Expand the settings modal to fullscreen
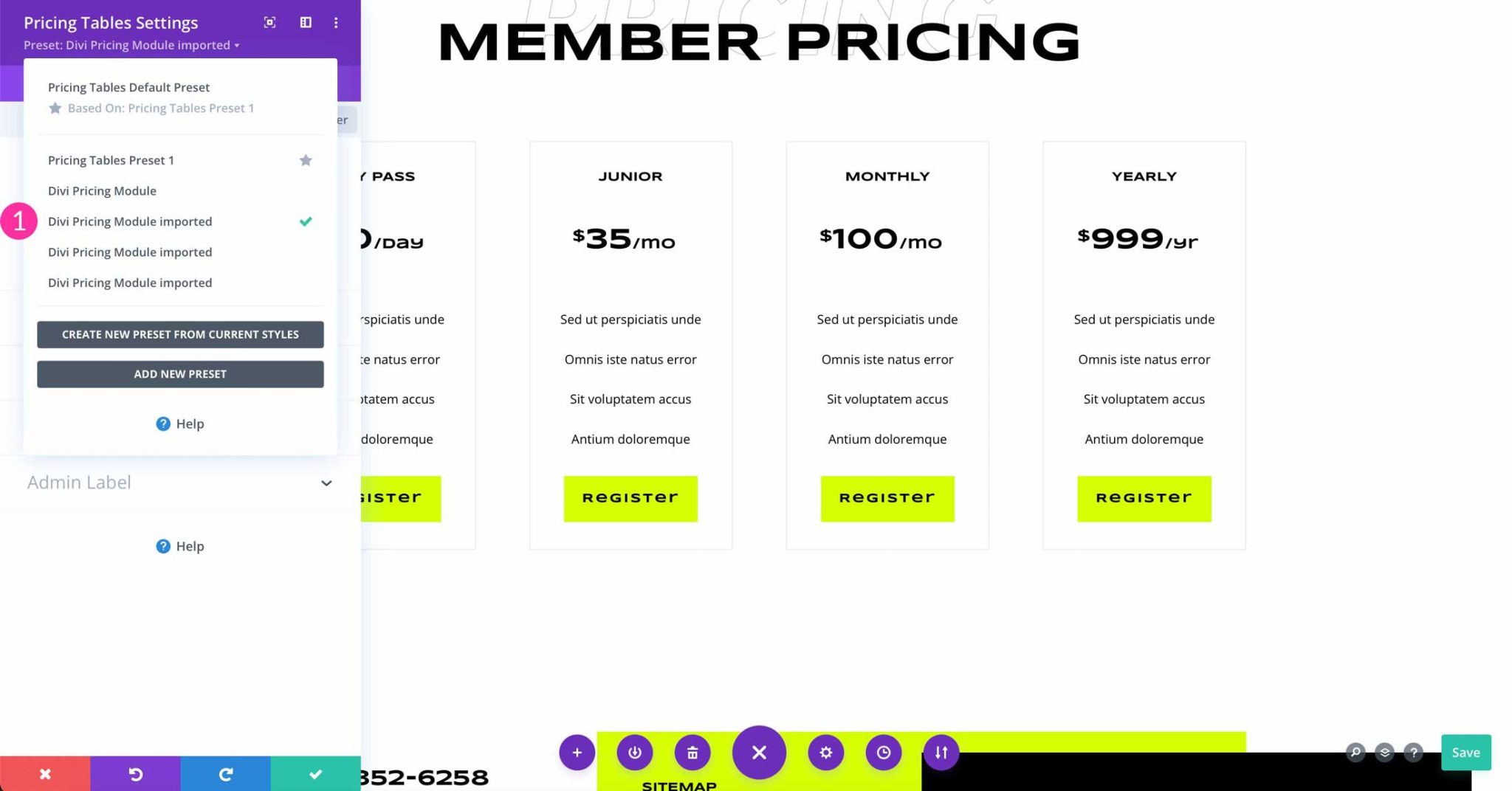 [269, 23]
